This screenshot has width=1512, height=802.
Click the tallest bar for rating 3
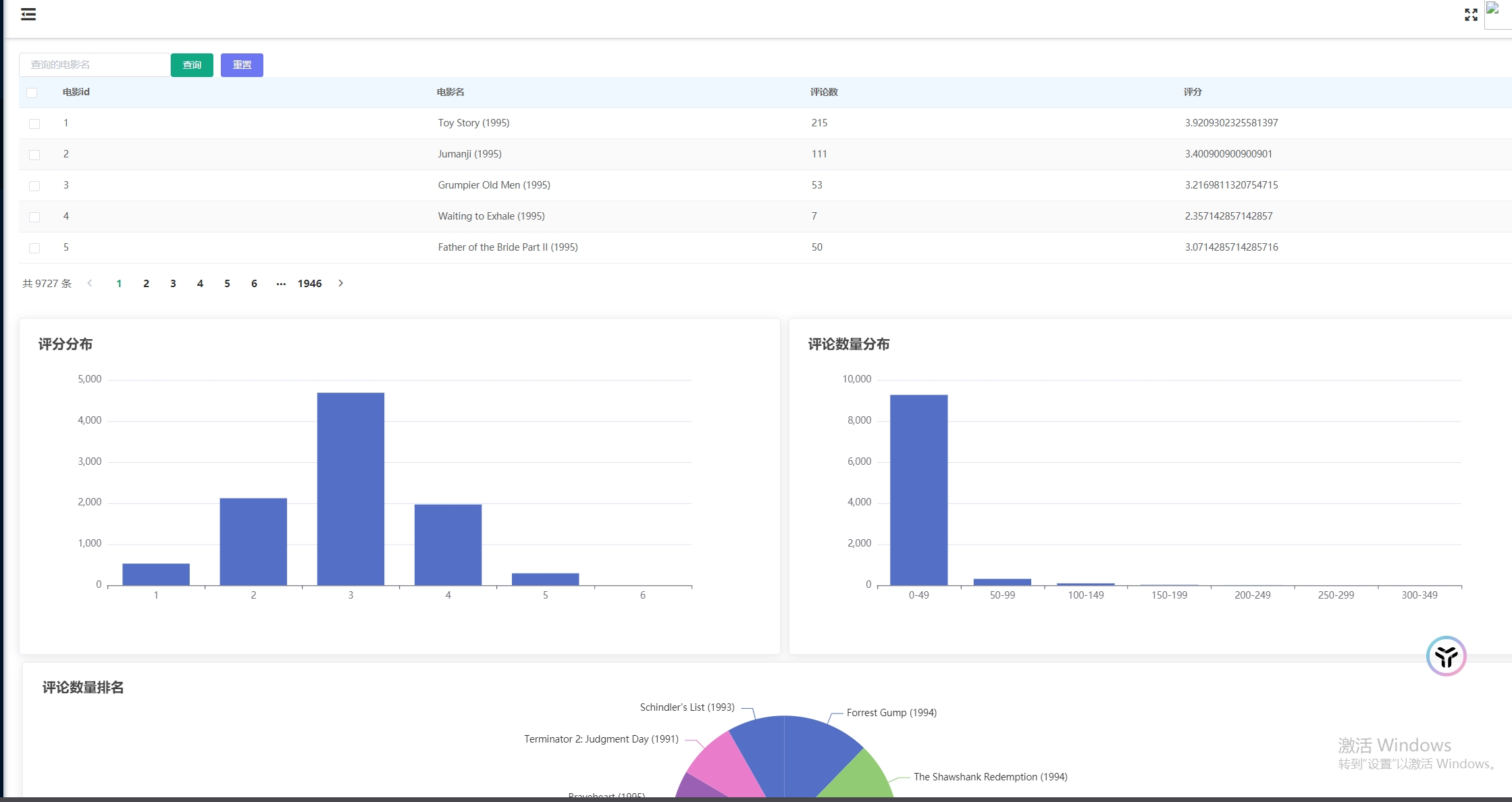pyautogui.click(x=350, y=489)
